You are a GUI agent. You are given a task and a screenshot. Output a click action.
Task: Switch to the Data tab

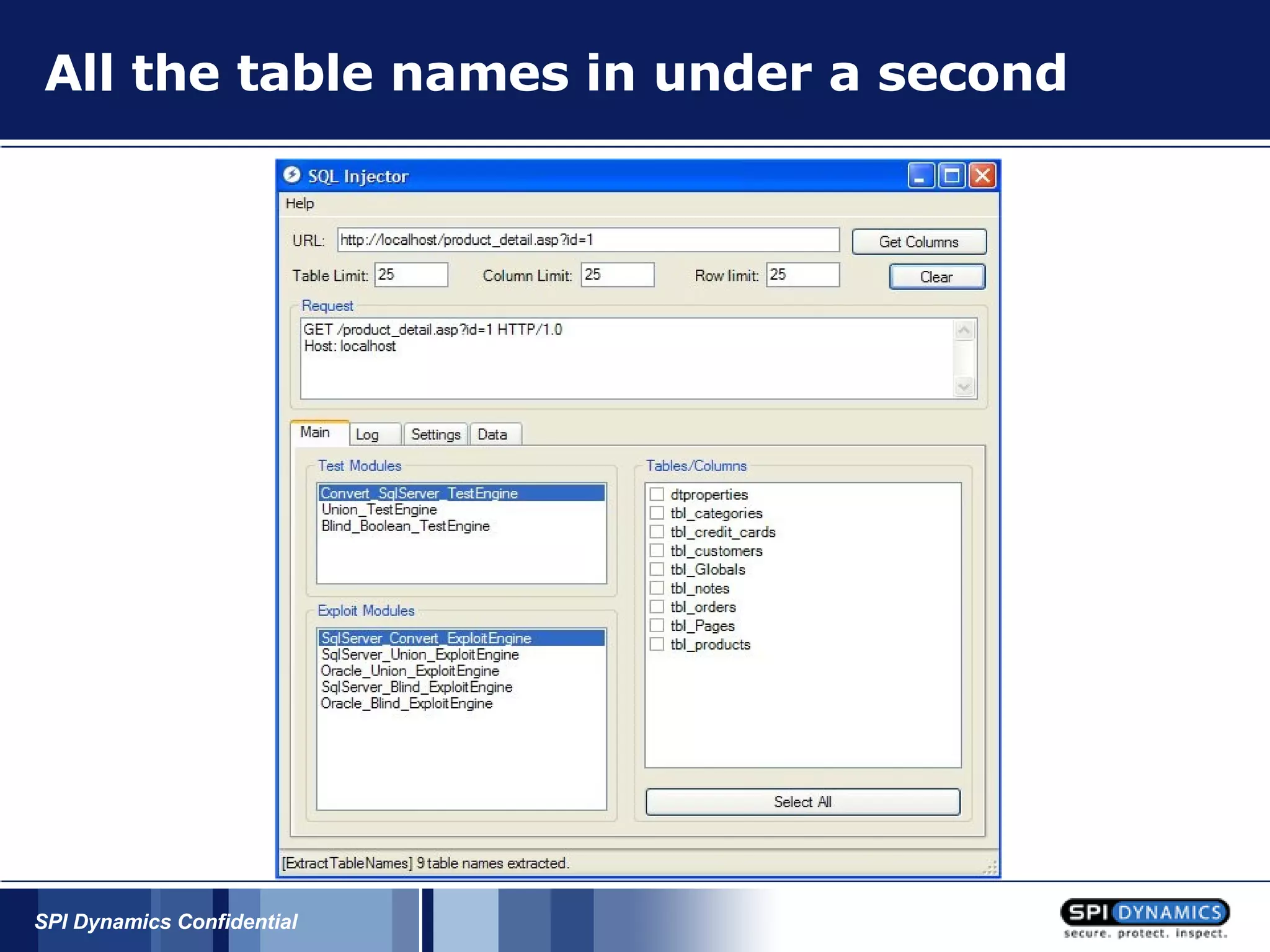(x=495, y=434)
